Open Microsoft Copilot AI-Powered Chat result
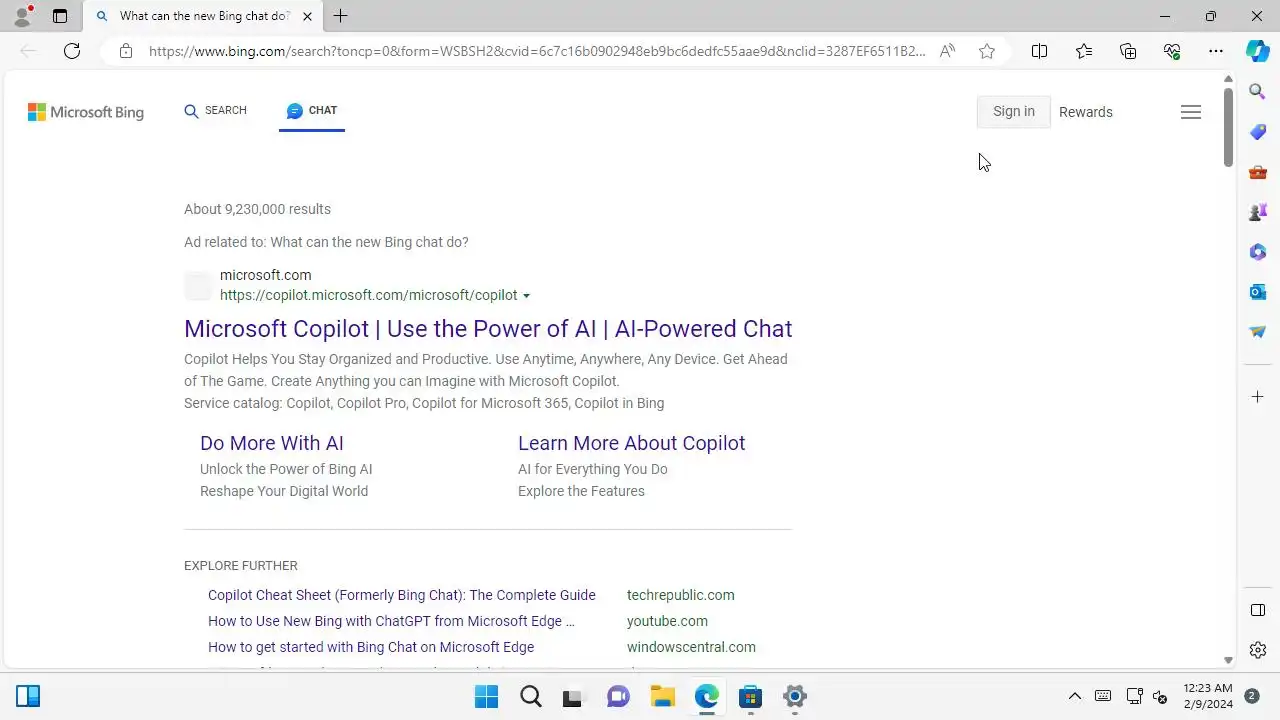The width and height of the screenshot is (1280, 720). [x=488, y=329]
